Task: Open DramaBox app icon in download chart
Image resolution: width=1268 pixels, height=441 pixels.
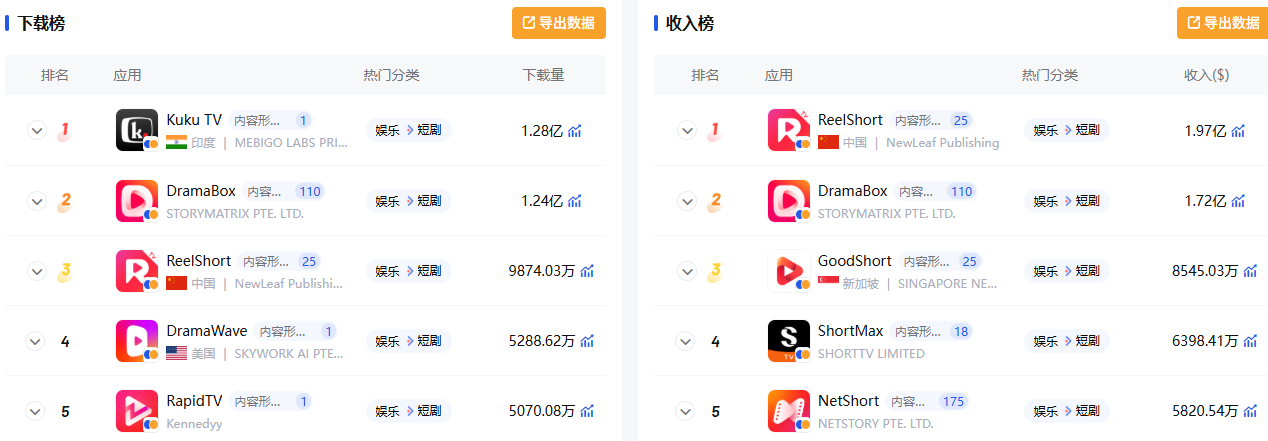Action: pyautogui.click(x=137, y=201)
